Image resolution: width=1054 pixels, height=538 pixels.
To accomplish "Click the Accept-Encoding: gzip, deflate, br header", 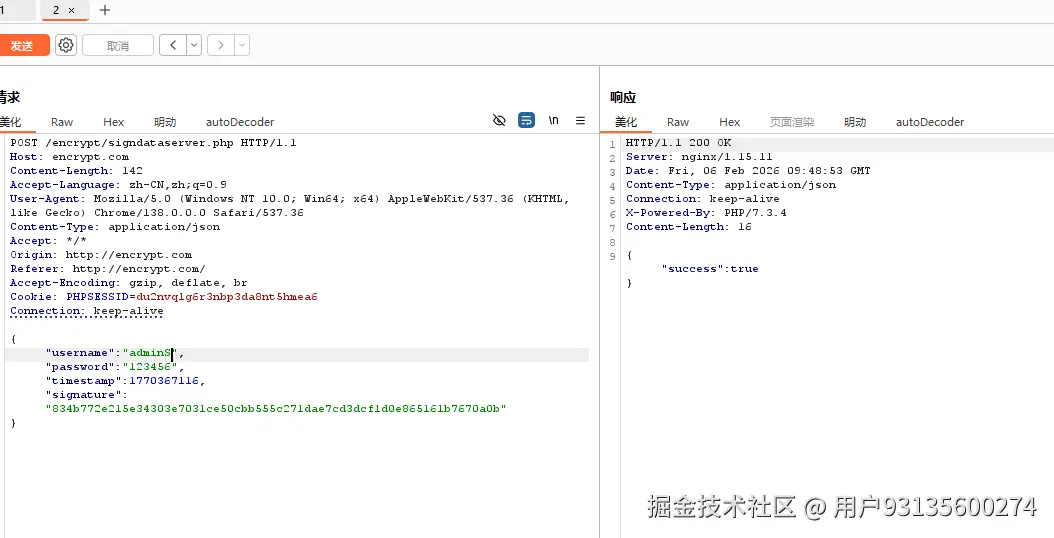I will point(128,282).
